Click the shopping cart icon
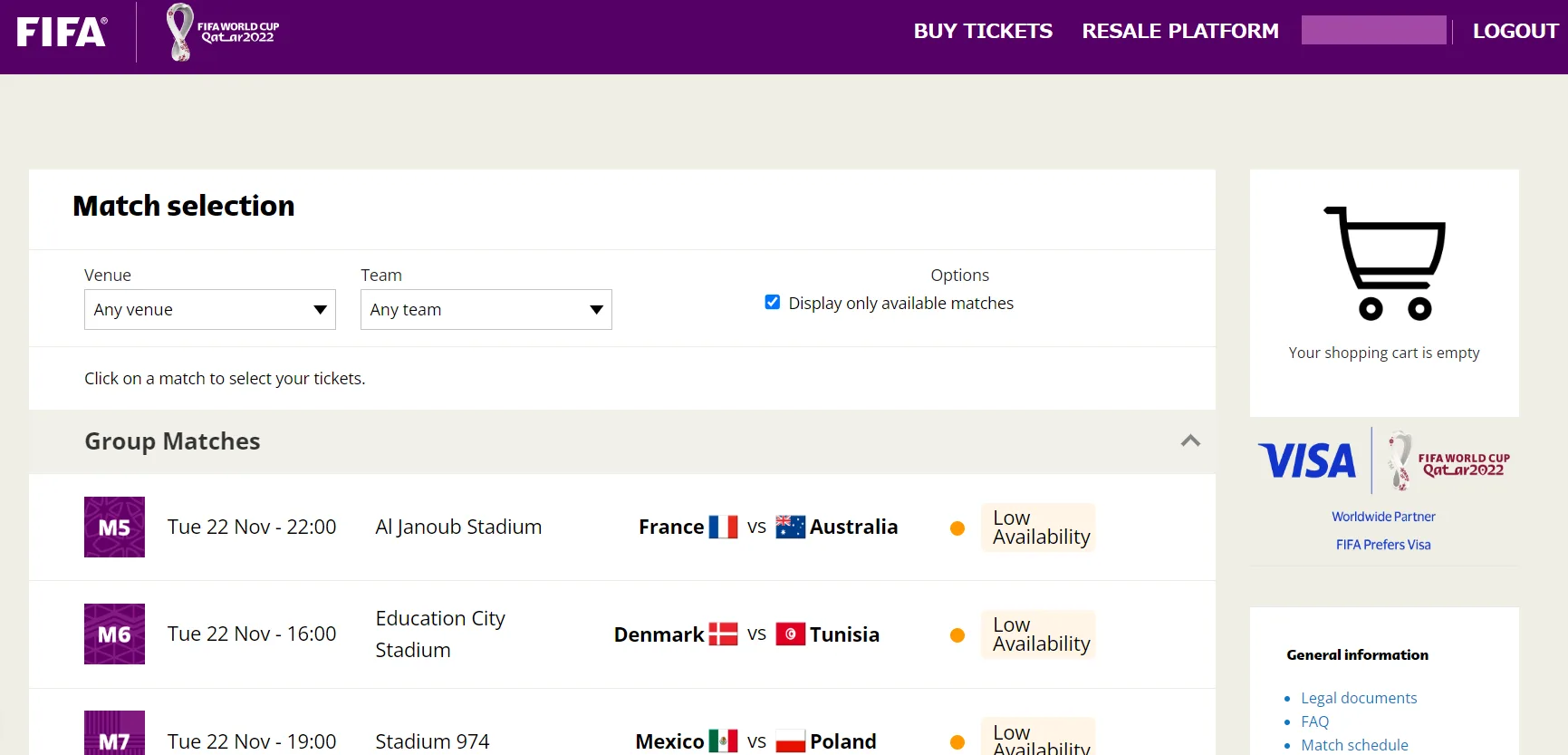 click(x=1385, y=264)
